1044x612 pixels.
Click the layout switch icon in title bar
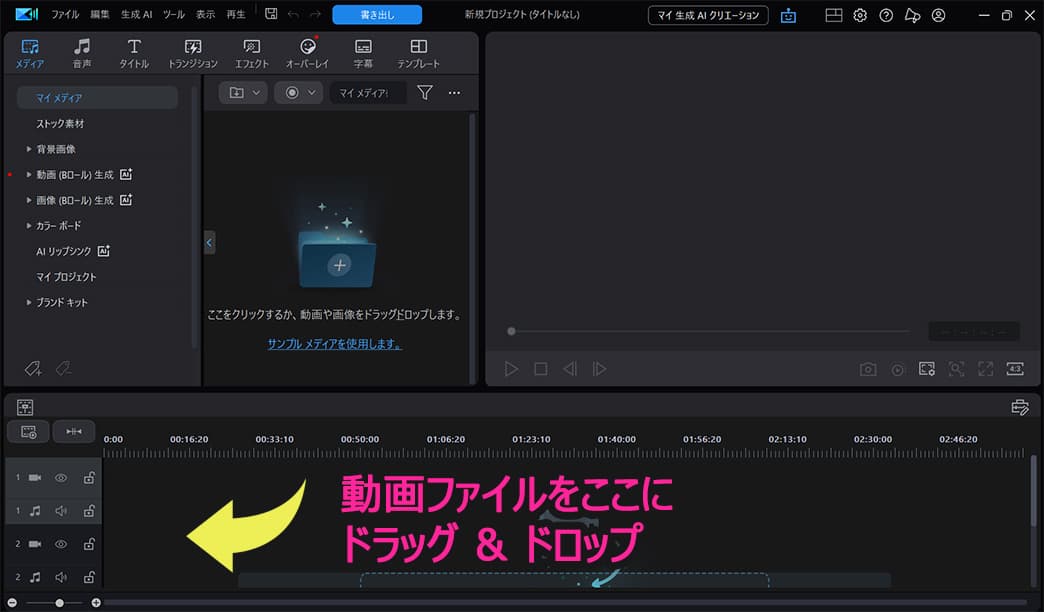point(834,15)
